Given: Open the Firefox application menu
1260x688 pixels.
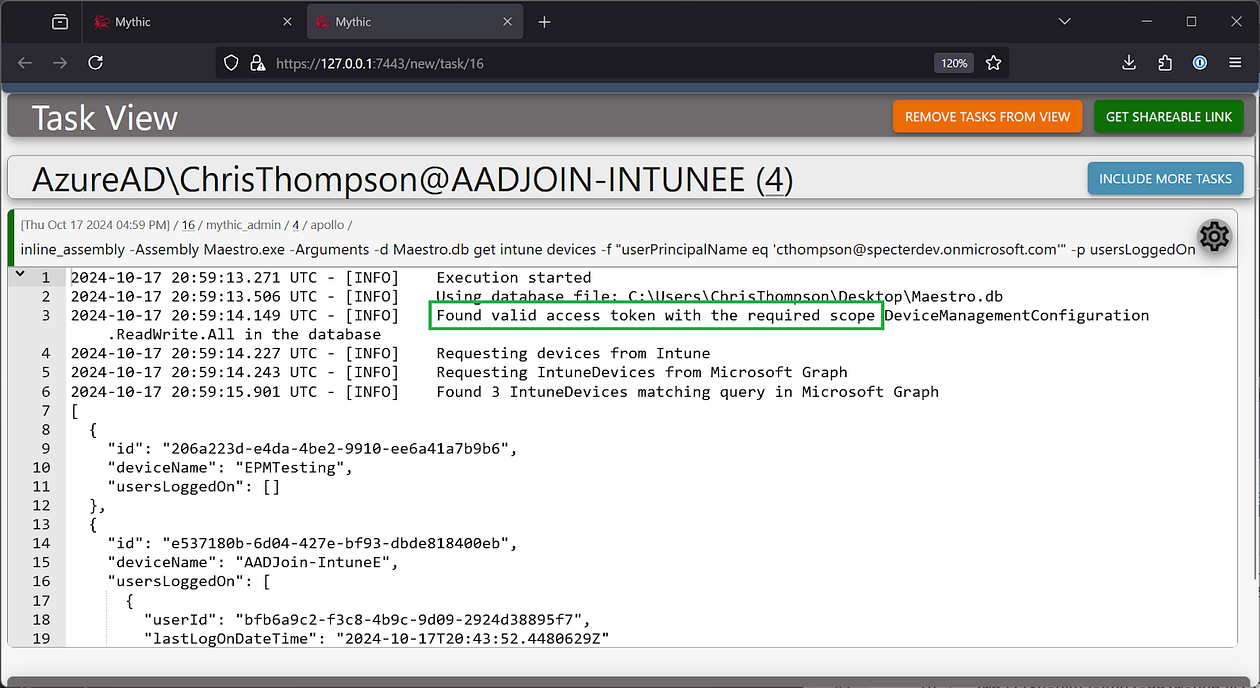Looking at the screenshot, I should (1235, 63).
